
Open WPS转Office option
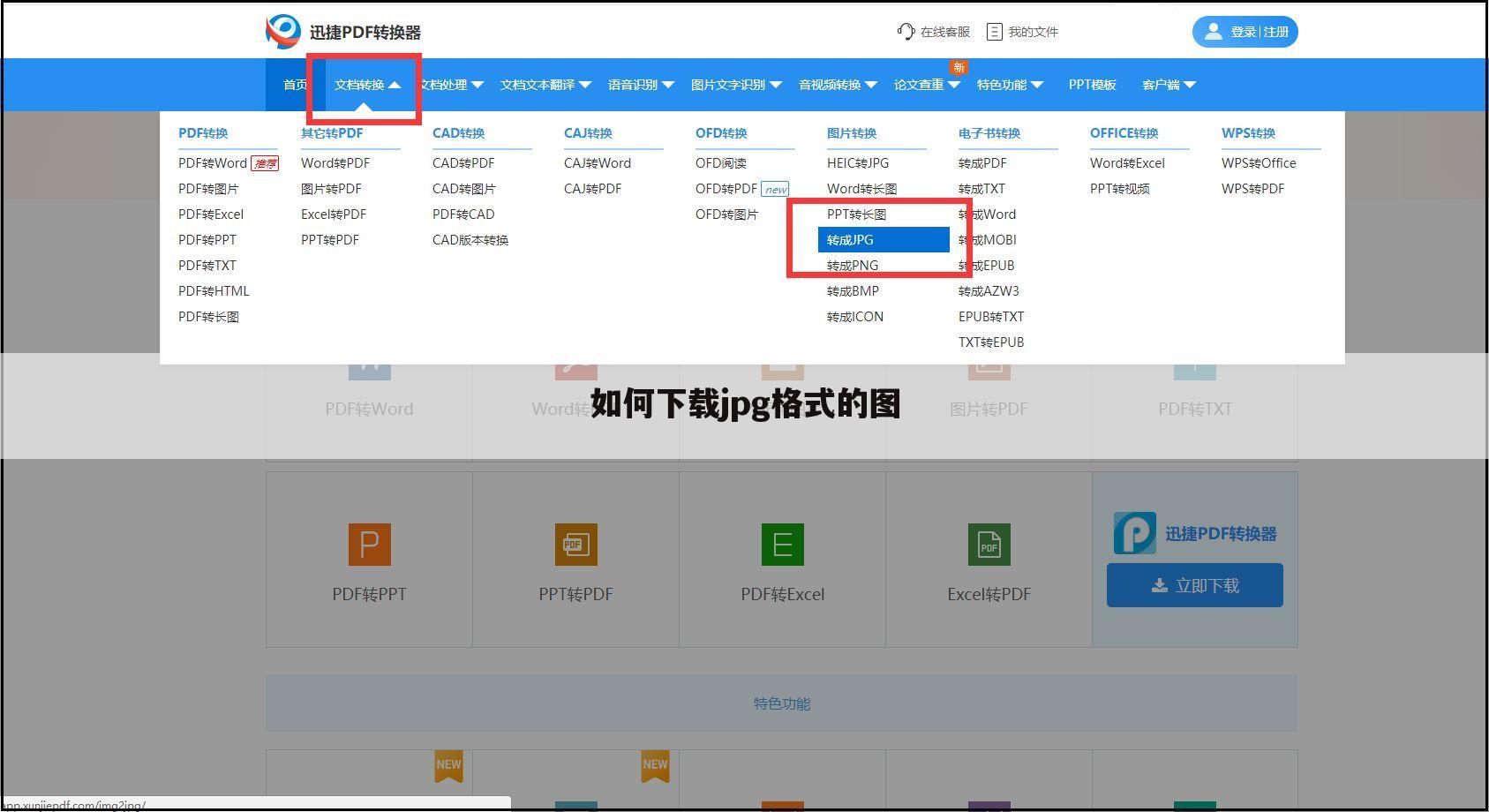(x=1260, y=163)
